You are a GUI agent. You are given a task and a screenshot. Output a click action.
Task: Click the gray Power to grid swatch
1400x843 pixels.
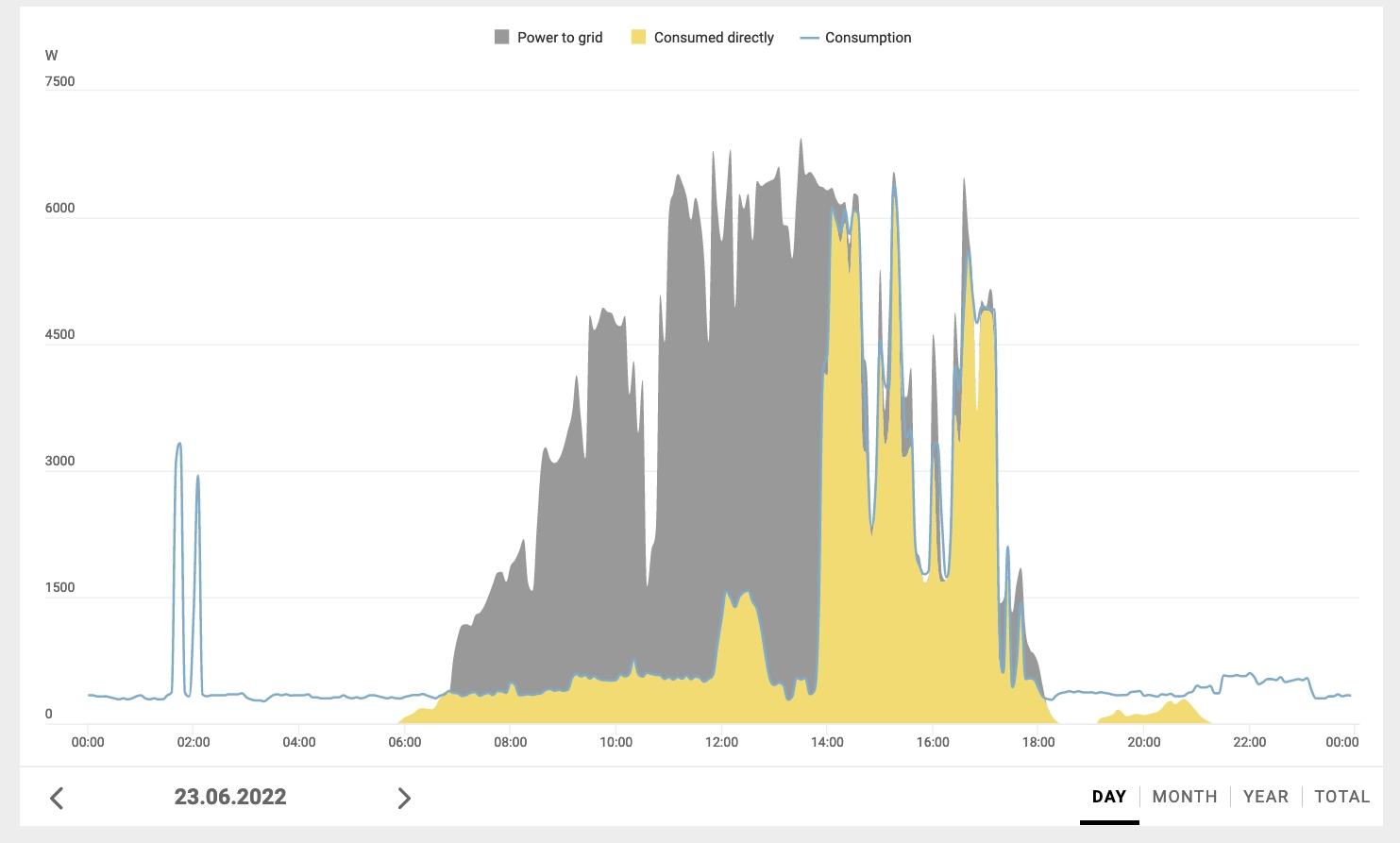[x=502, y=38]
